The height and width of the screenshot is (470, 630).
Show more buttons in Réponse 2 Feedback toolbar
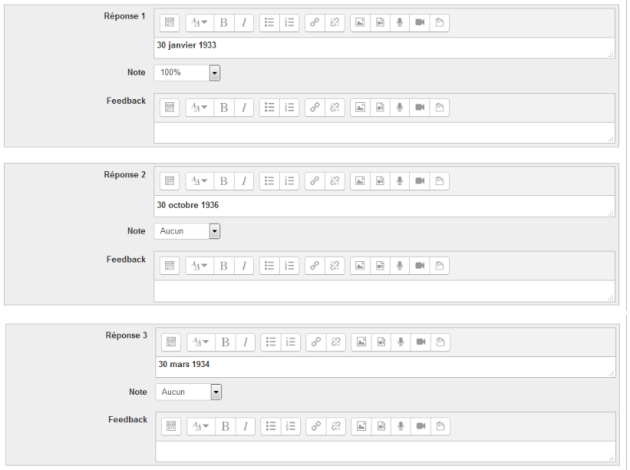(x=169, y=265)
